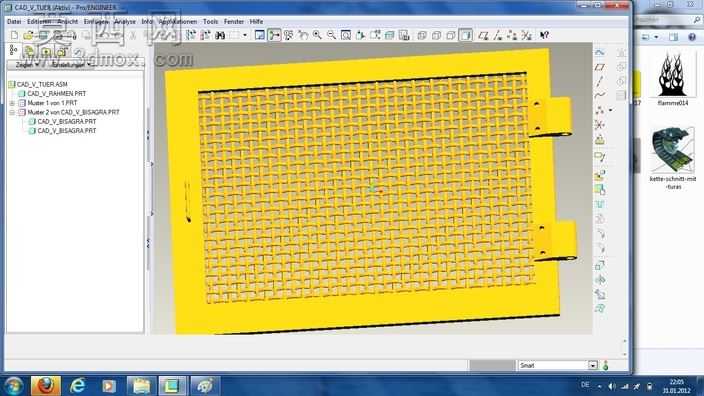Toggle datum points display

(512, 35)
